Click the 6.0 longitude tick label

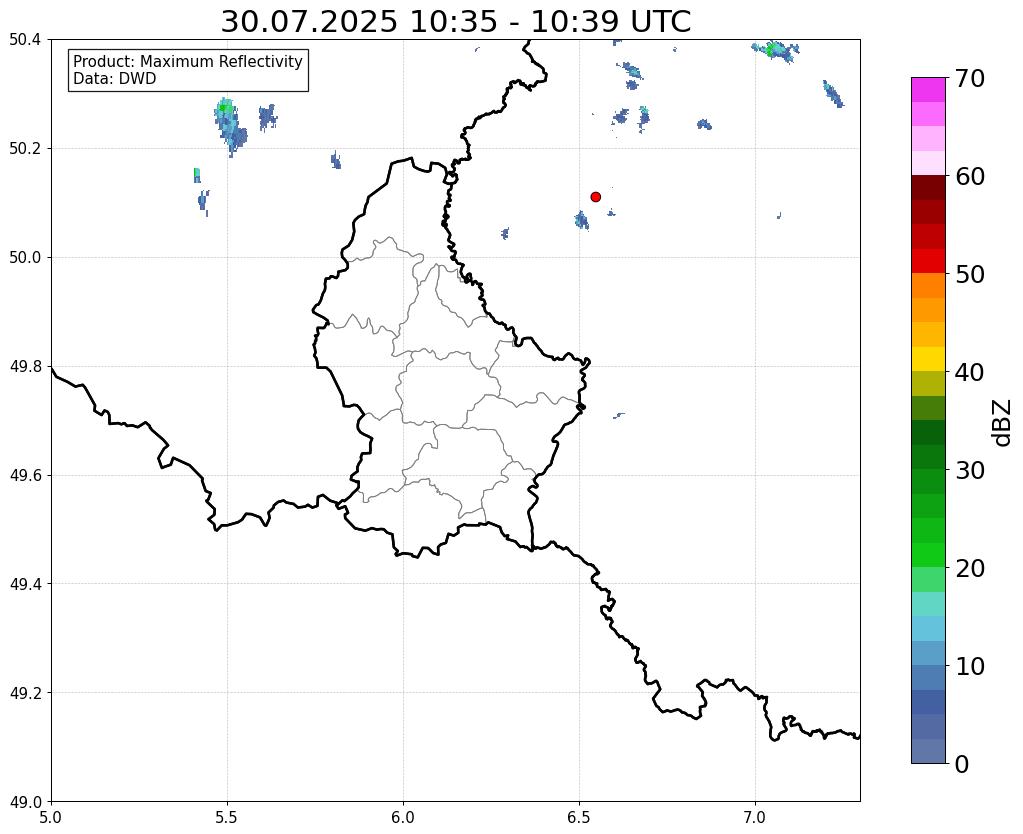403,818
